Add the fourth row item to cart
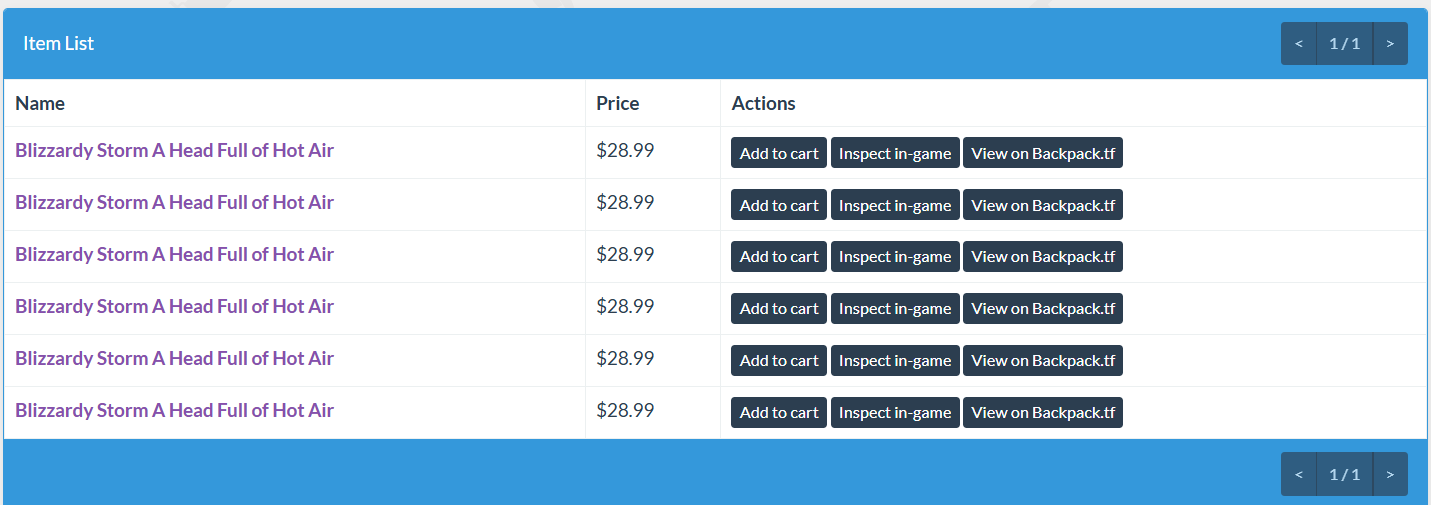The image size is (1431, 505). click(779, 309)
